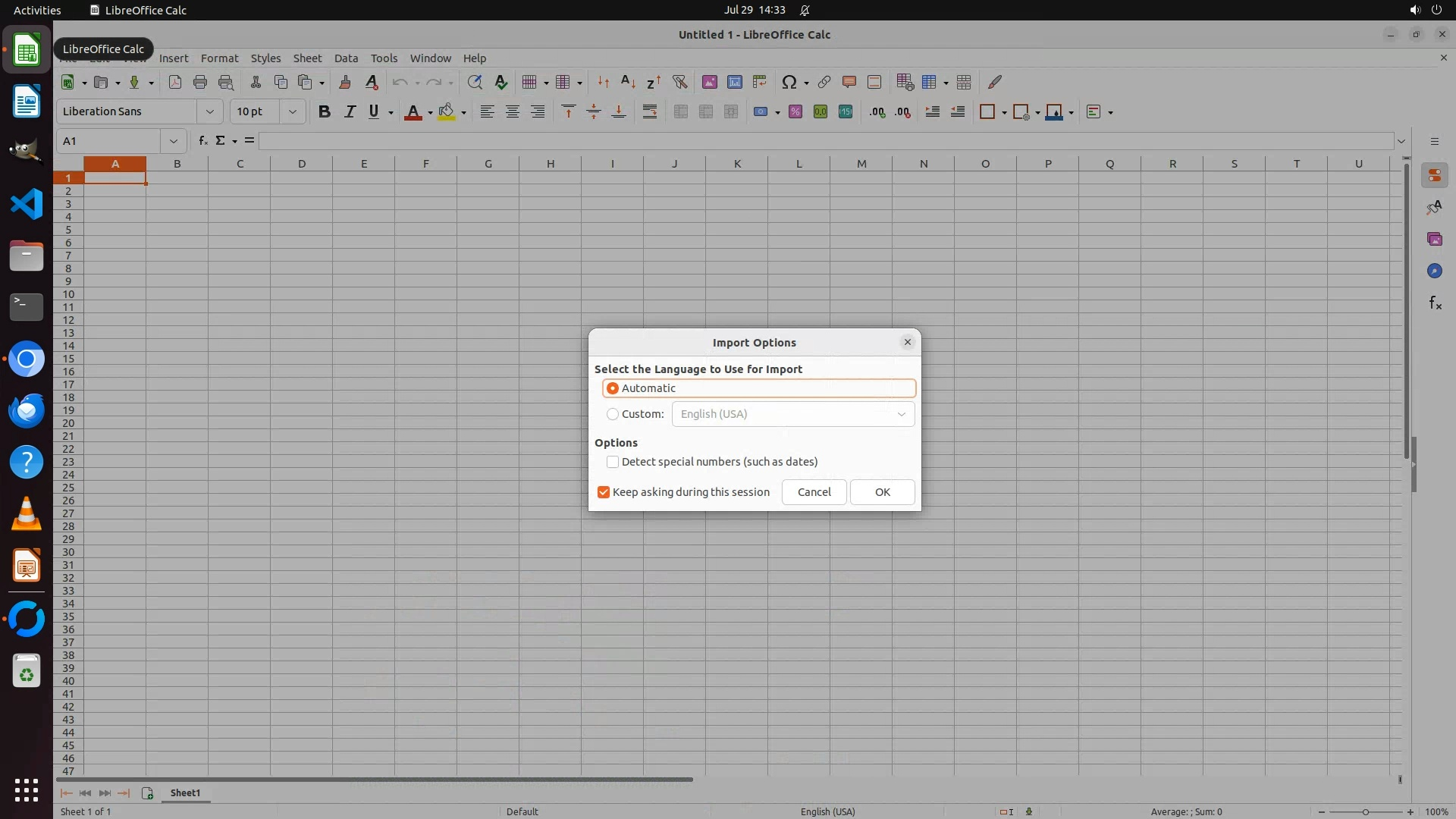Image resolution: width=1456 pixels, height=819 pixels.
Task: Select the Automatic language radio button
Action: (613, 388)
